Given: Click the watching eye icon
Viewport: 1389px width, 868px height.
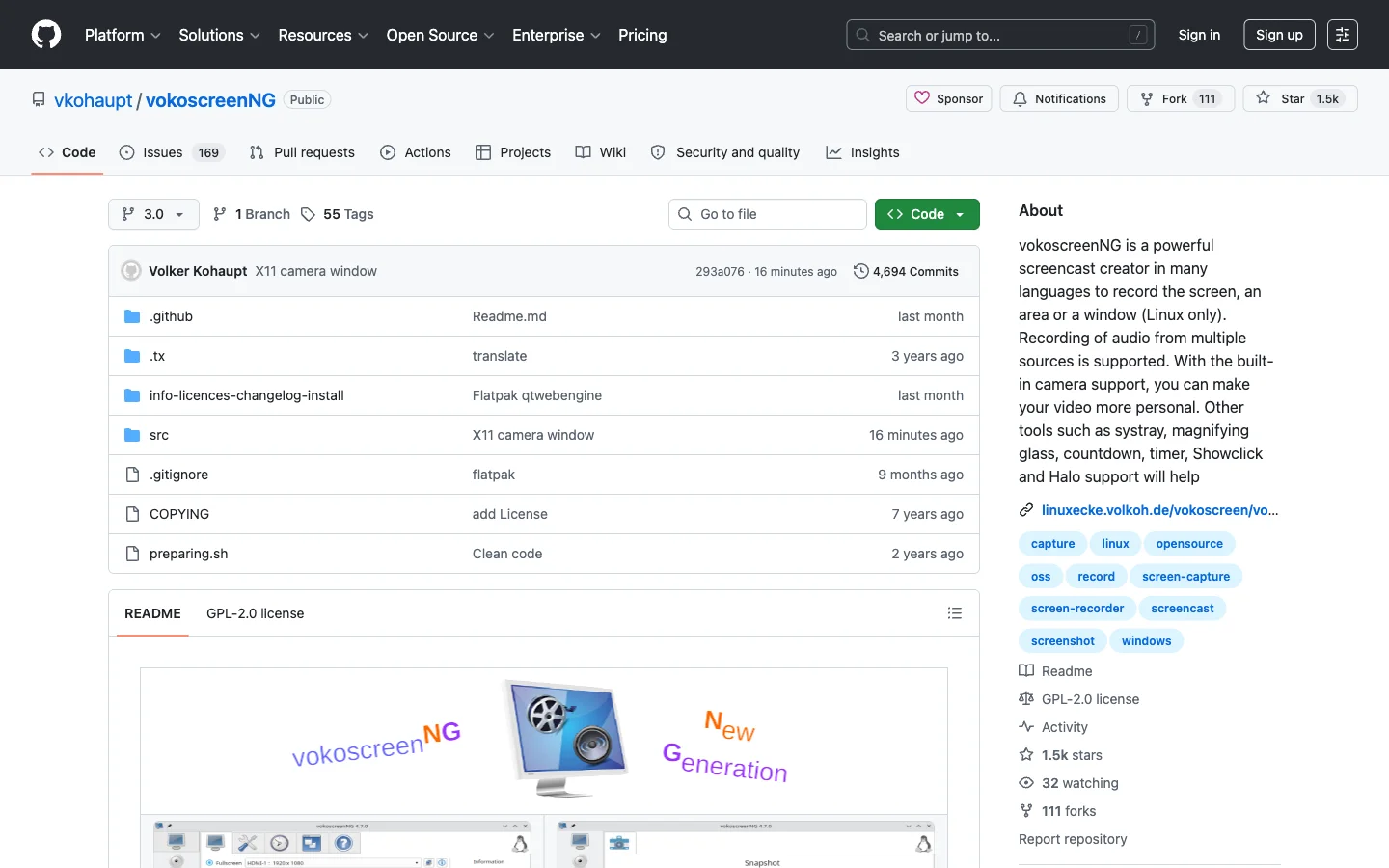Looking at the screenshot, I should pos(1026,783).
